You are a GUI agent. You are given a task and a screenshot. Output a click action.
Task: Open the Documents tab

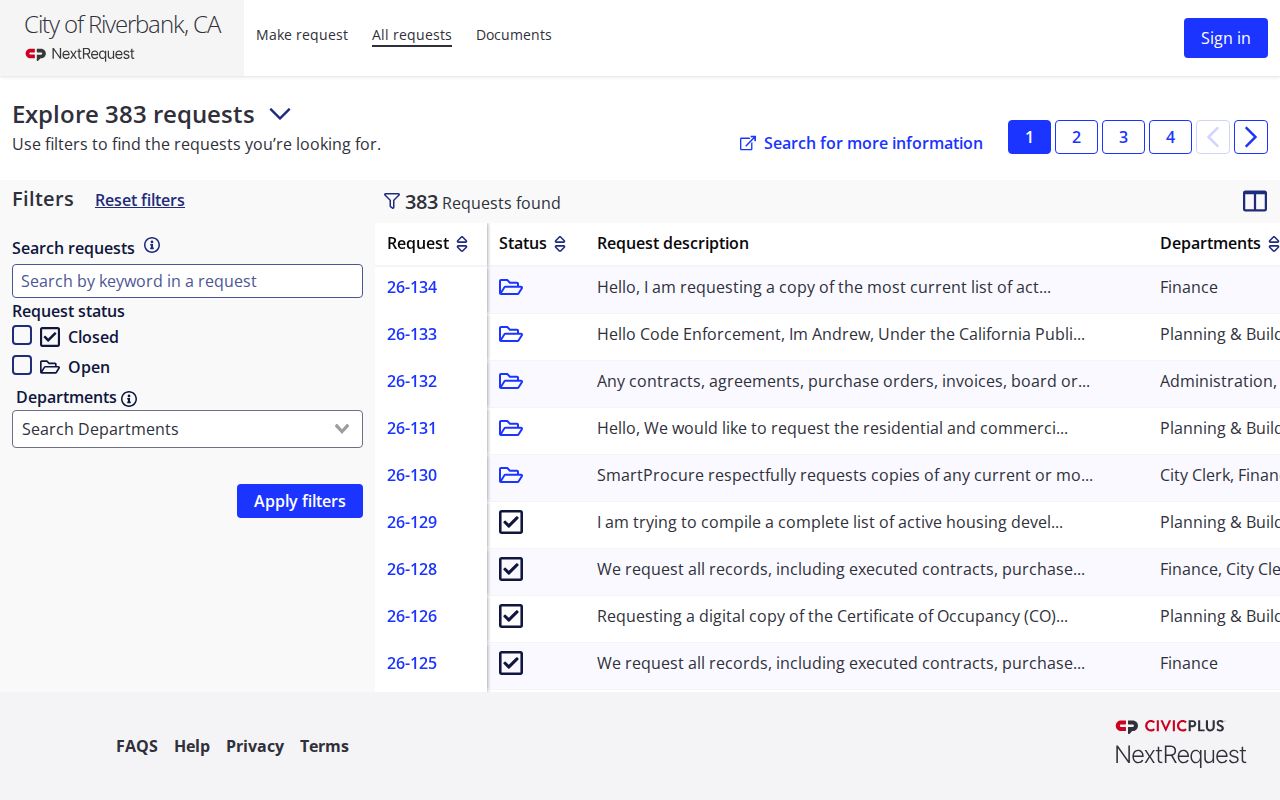[x=514, y=35]
